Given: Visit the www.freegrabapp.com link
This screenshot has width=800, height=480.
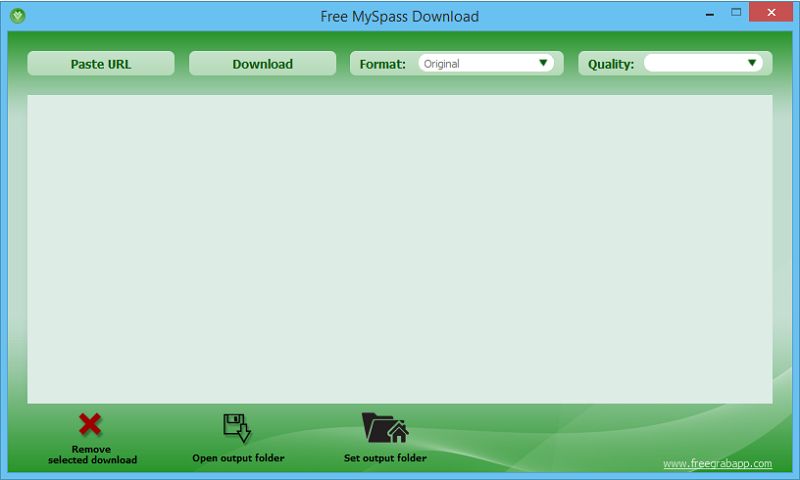Looking at the screenshot, I should 717,463.
